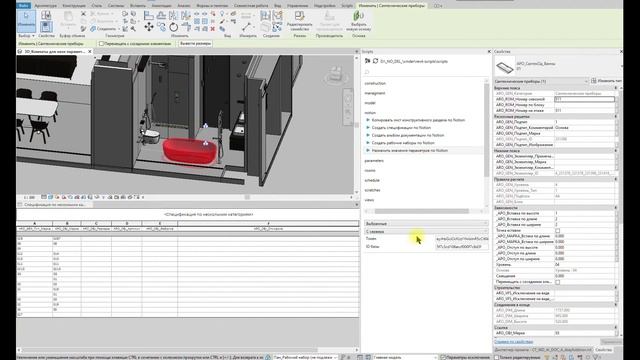Open the Вставить ribbon tab
640x360 pixels.
point(138,6)
